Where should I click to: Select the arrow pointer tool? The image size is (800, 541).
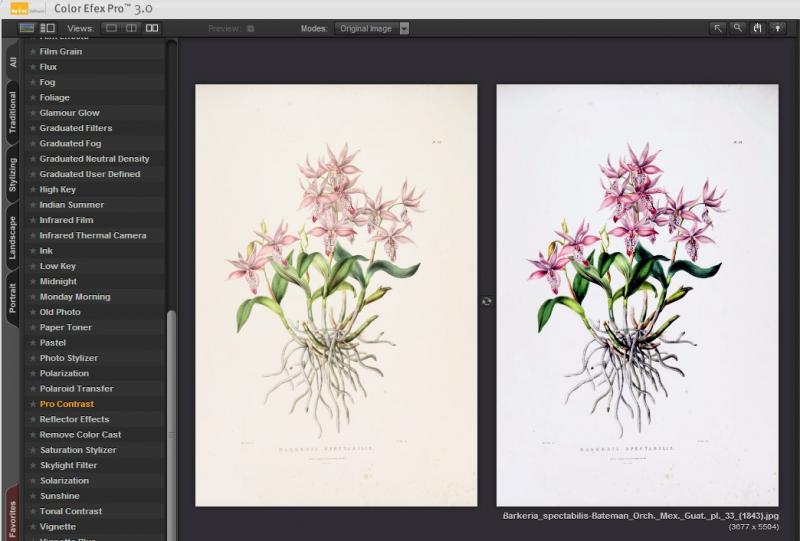coord(718,28)
